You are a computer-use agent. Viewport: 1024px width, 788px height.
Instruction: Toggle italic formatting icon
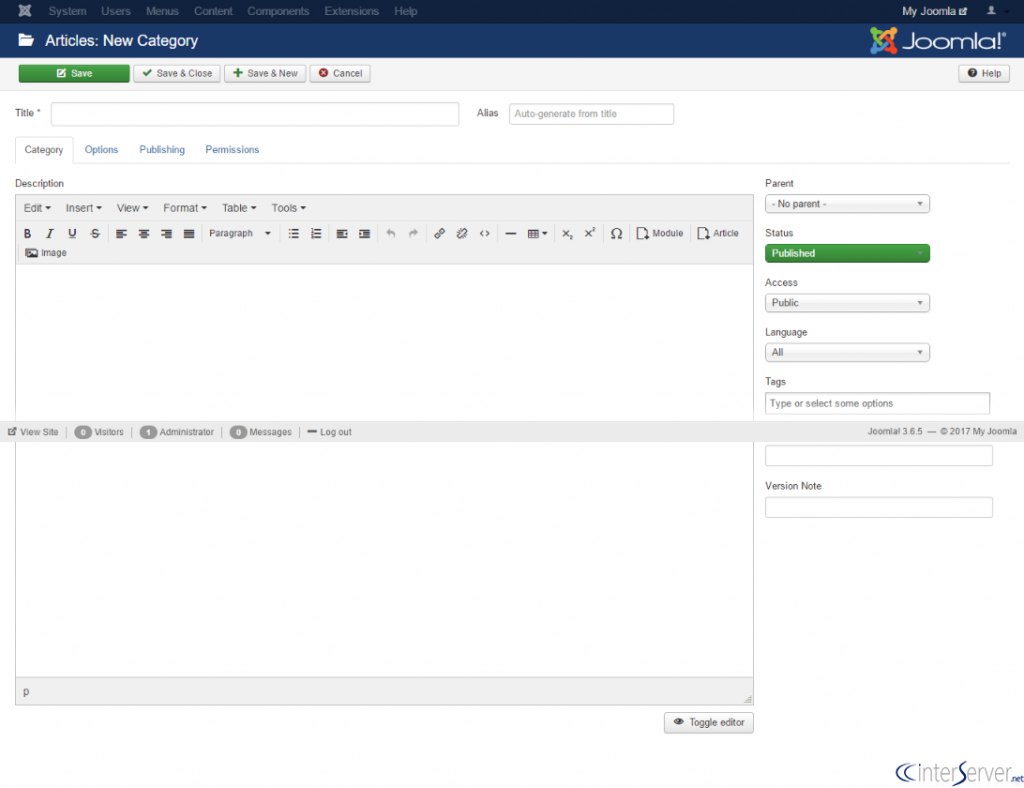click(50, 234)
